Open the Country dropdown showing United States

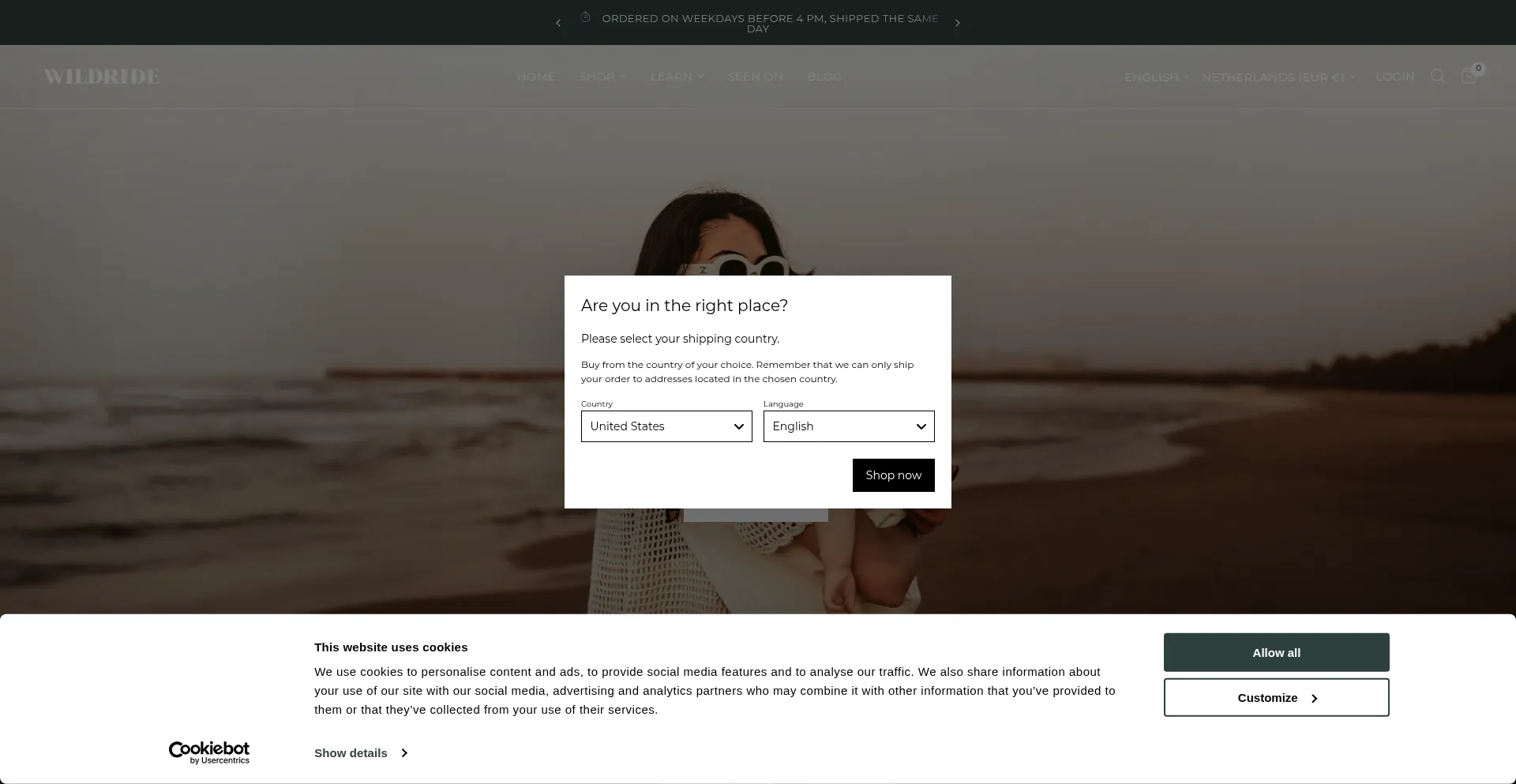(x=666, y=426)
